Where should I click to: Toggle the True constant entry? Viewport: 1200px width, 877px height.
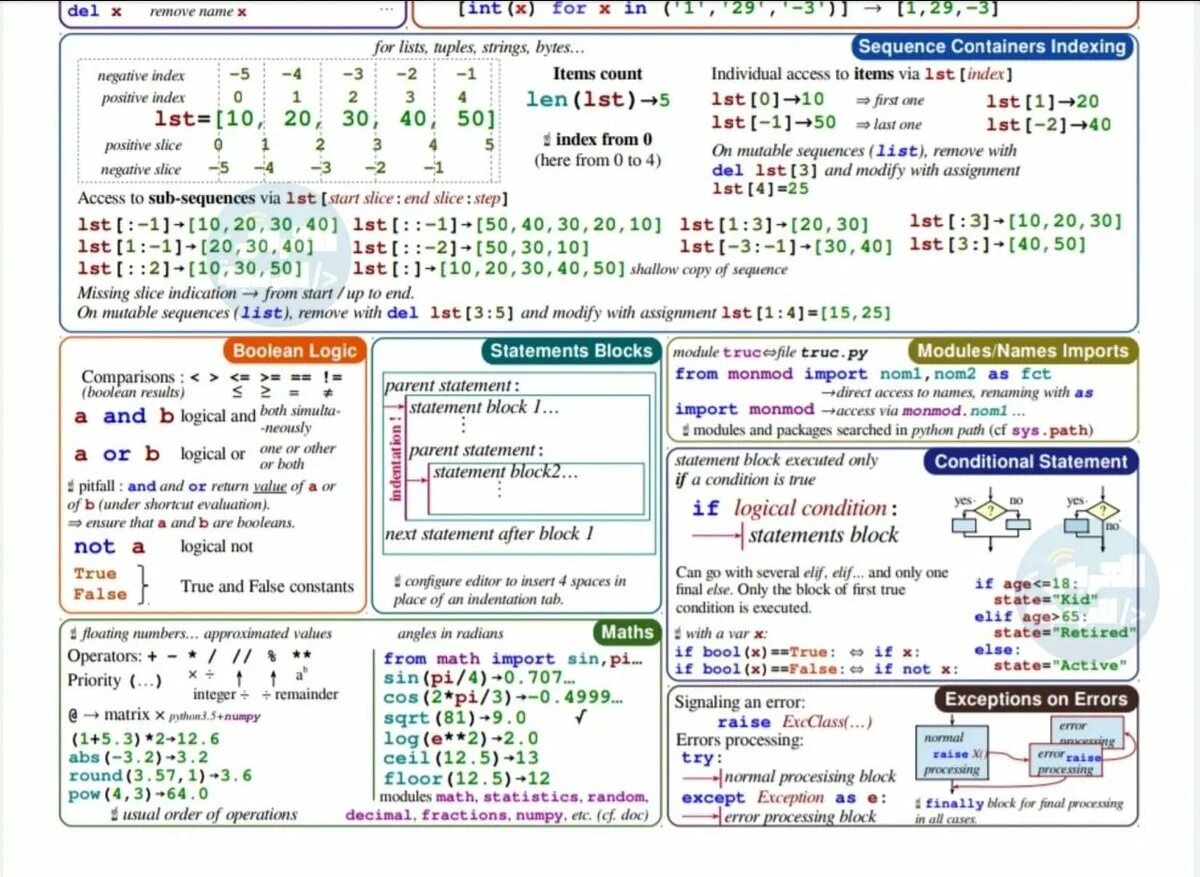(92, 572)
